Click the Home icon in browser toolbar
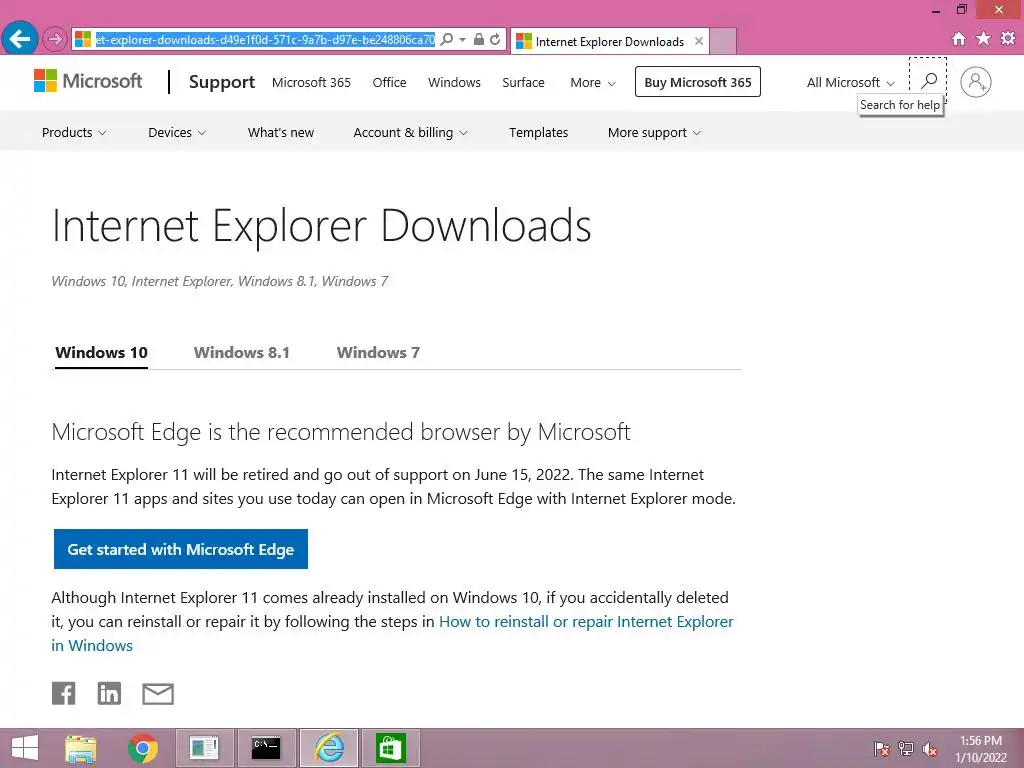Screen dimensions: 1024x768 (959, 39)
